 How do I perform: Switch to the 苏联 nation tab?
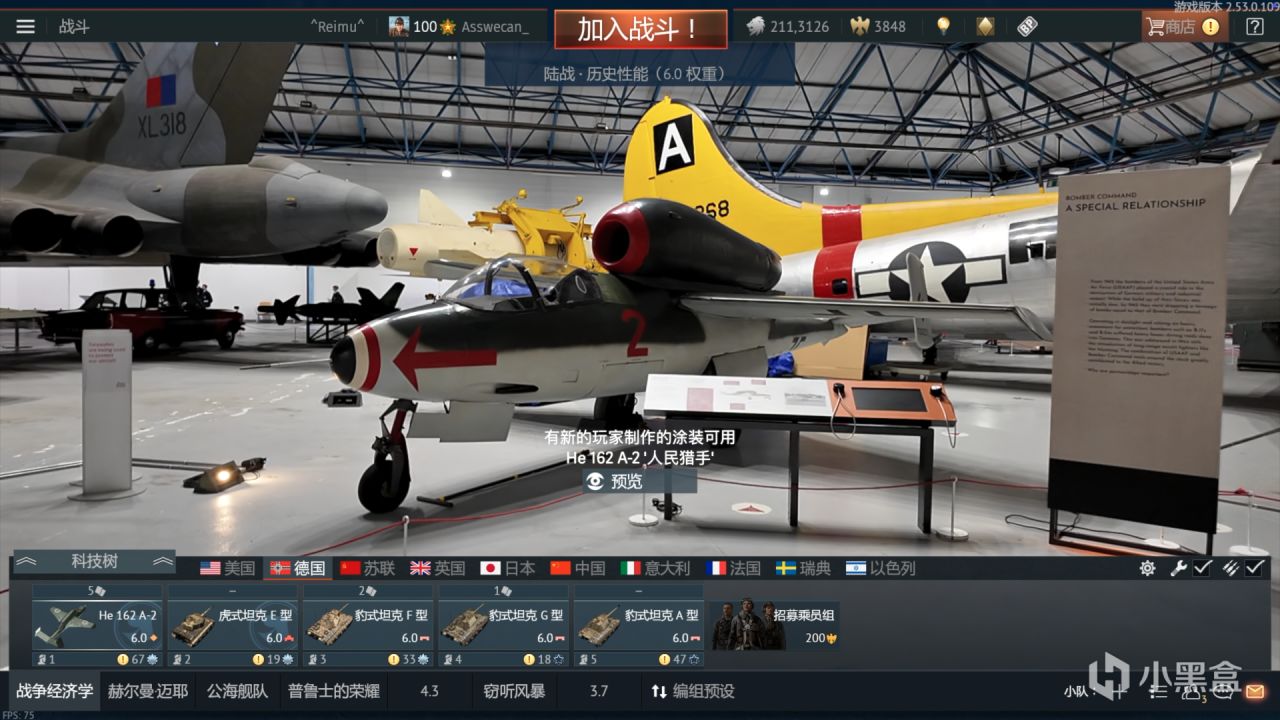(x=367, y=568)
